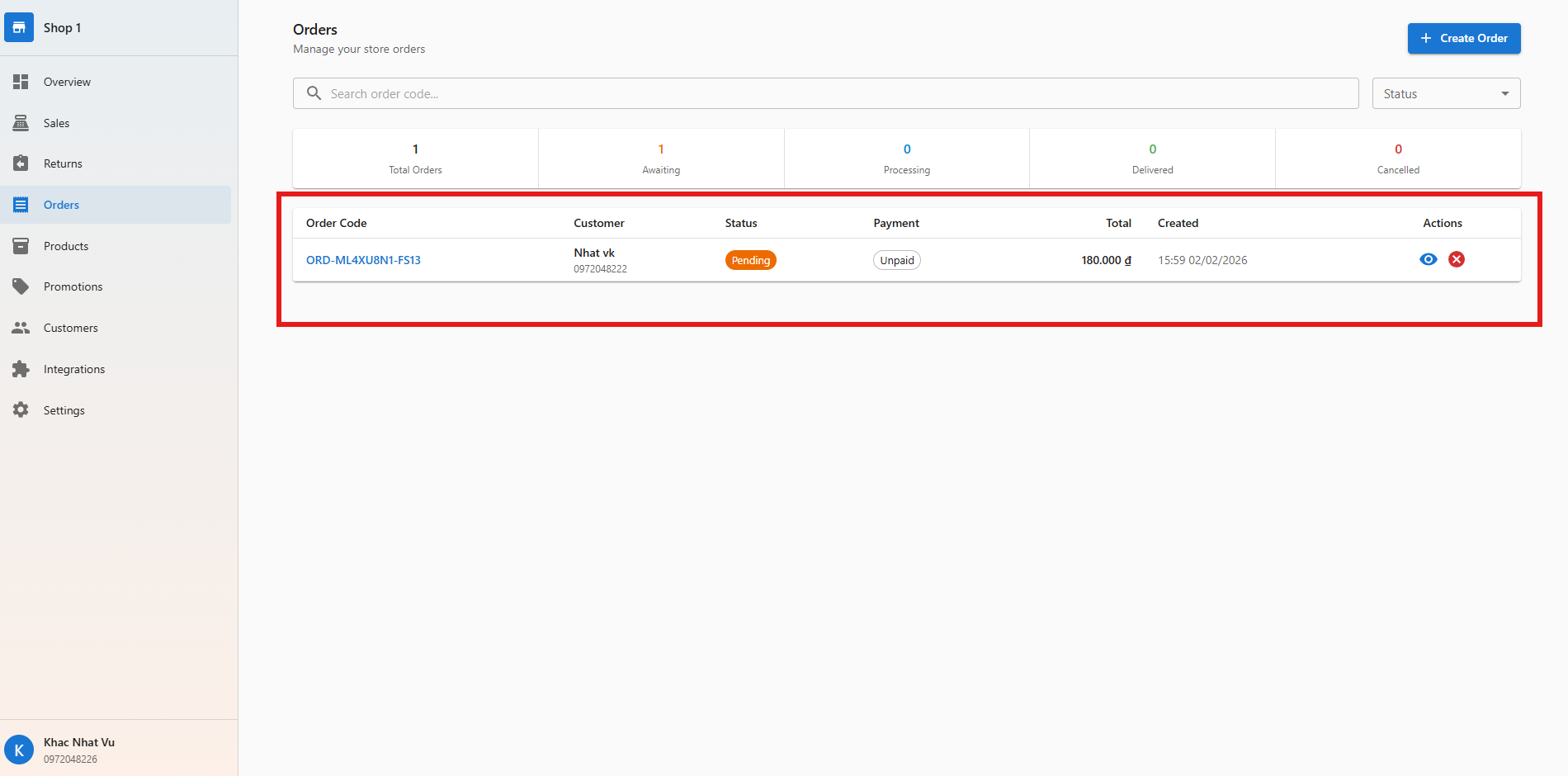Click the Actions column header
Image resolution: width=1568 pixels, height=776 pixels.
pyautogui.click(x=1443, y=223)
